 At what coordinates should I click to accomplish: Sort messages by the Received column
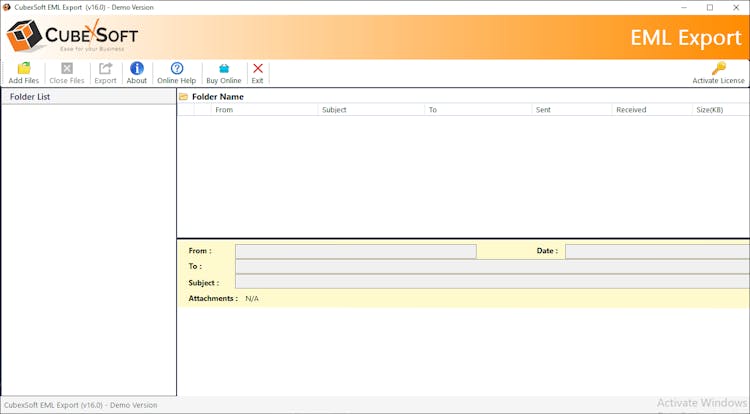(652, 109)
